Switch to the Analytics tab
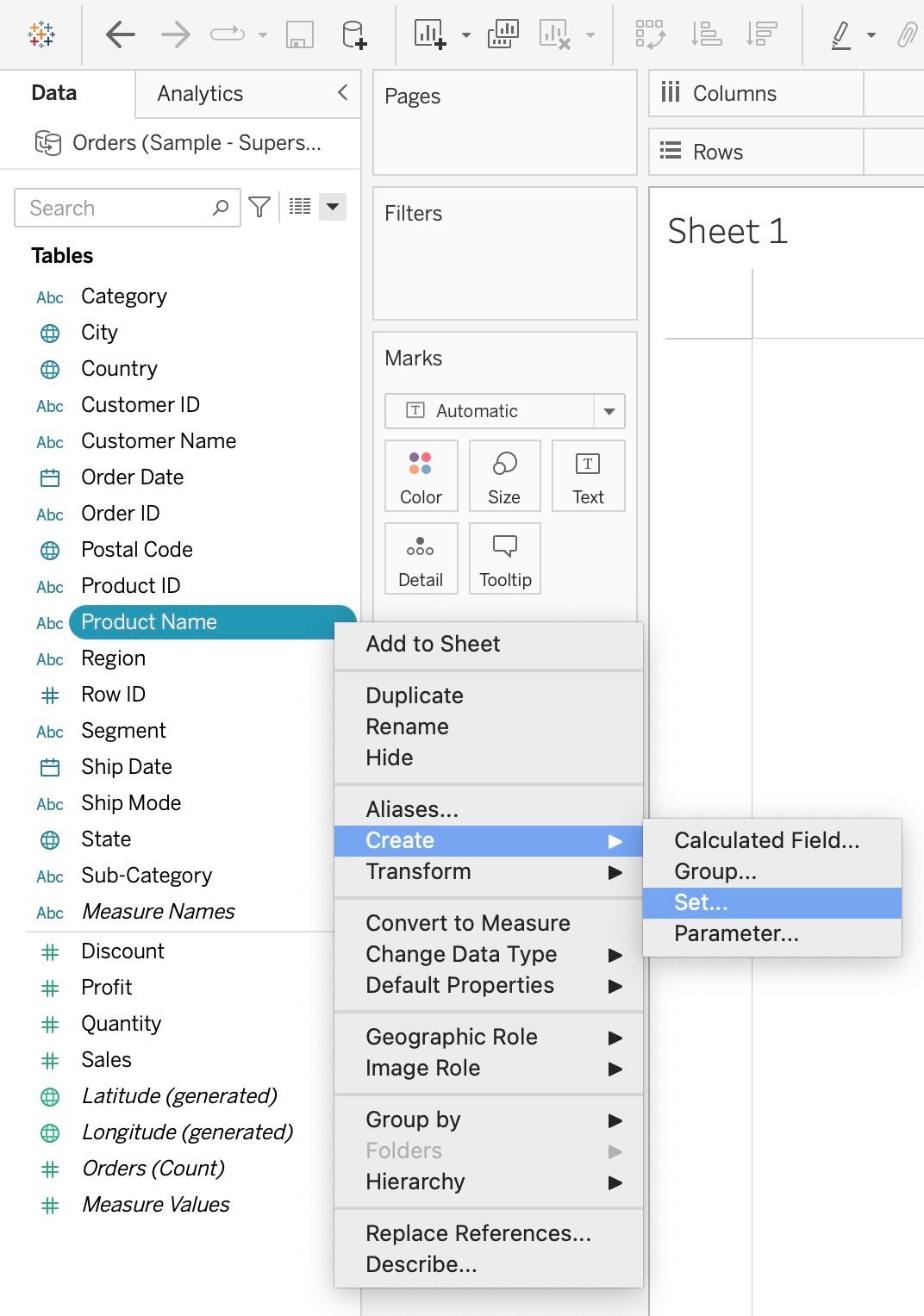 point(200,94)
